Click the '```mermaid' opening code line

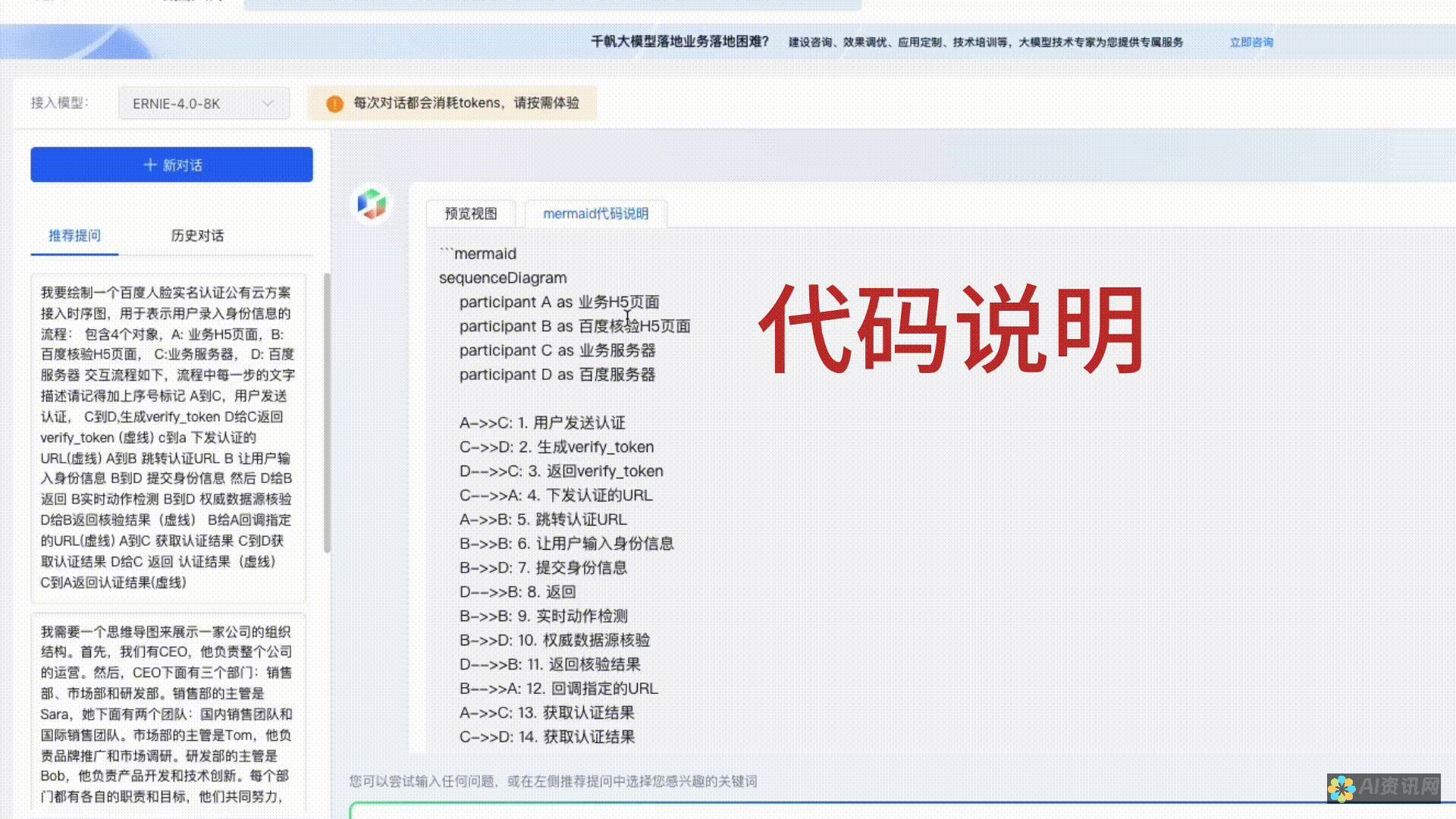point(478,254)
